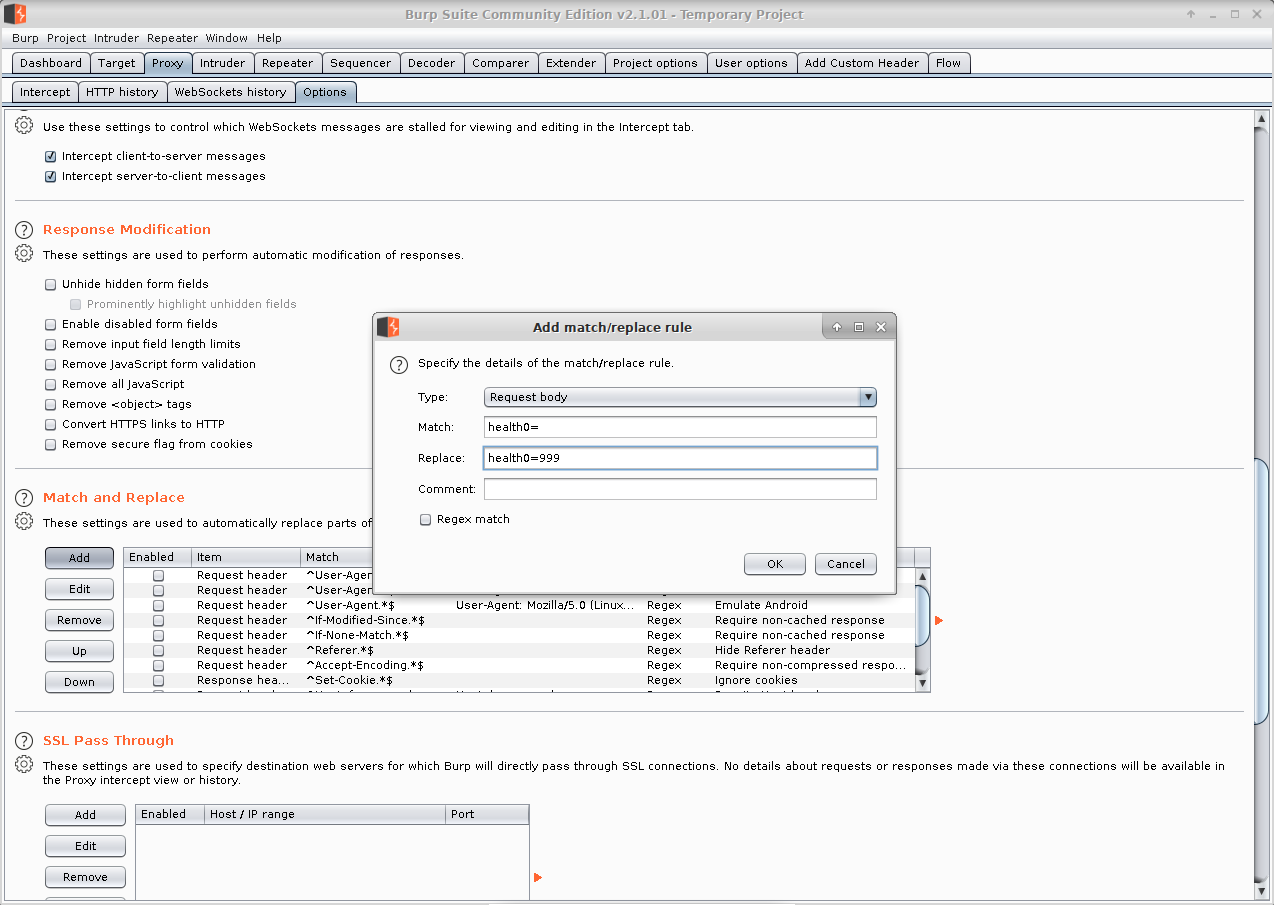1274x905 pixels.
Task: Click Edit in the Match and Replace section
Action: coord(79,589)
